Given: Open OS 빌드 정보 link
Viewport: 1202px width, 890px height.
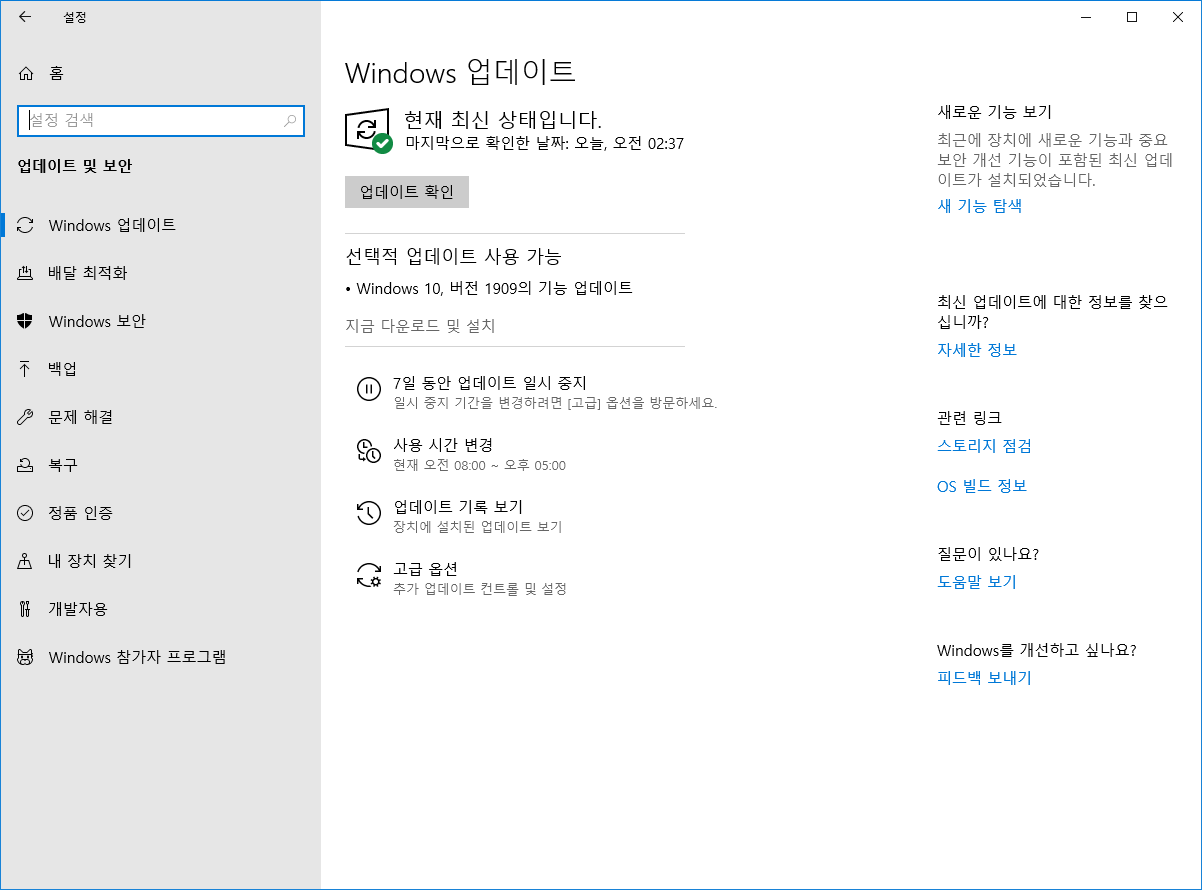Looking at the screenshot, I should click(x=982, y=486).
